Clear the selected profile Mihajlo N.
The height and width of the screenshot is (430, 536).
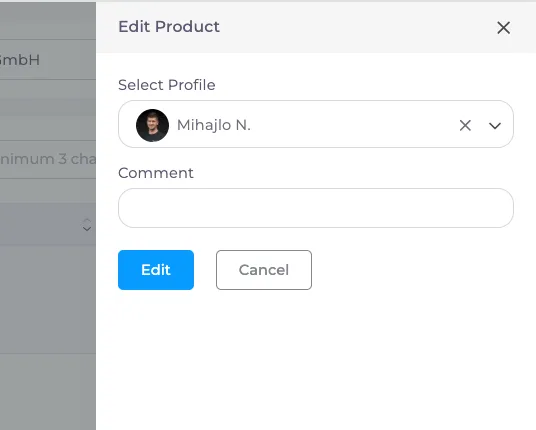[465, 125]
